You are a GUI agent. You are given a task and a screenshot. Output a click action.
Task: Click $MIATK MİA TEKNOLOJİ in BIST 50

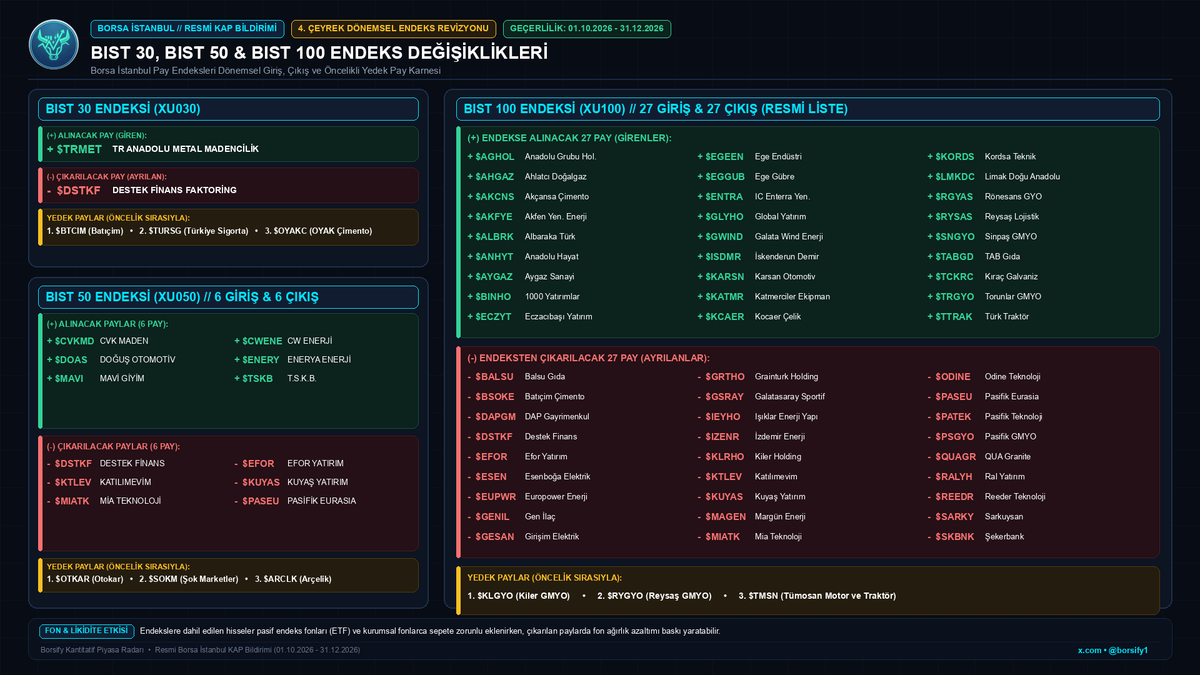pyautogui.click(x=104, y=501)
